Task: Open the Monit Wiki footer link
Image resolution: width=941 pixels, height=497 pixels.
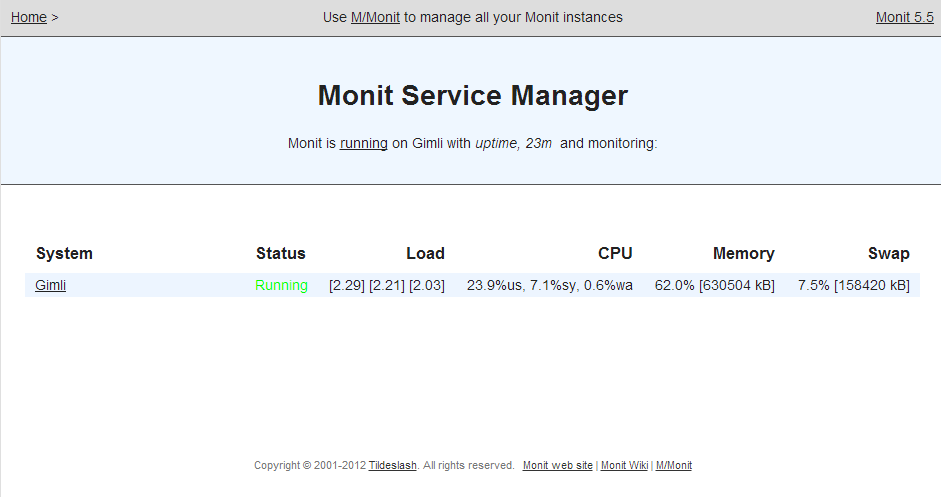Action: click(x=624, y=465)
